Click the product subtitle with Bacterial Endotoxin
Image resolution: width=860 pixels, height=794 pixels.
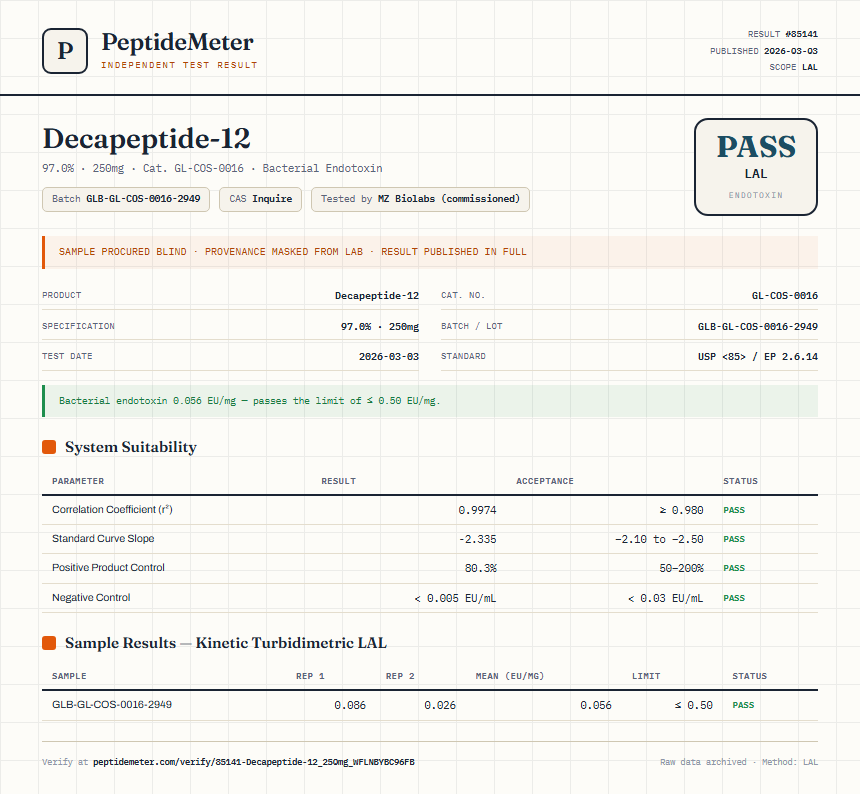[x=212, y=168]
